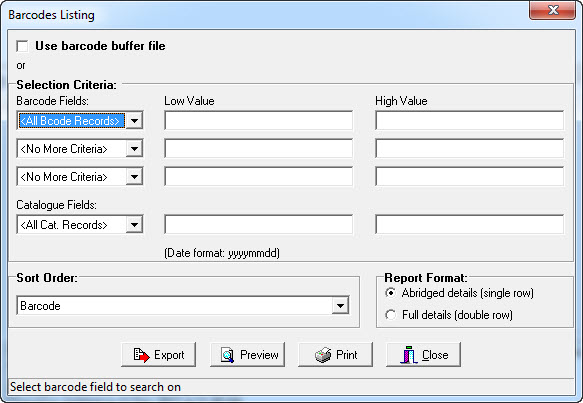This screenshot has width=583, height=403.
Task: Focus the second row Low Value input
Action: click(x=258, y=149)
